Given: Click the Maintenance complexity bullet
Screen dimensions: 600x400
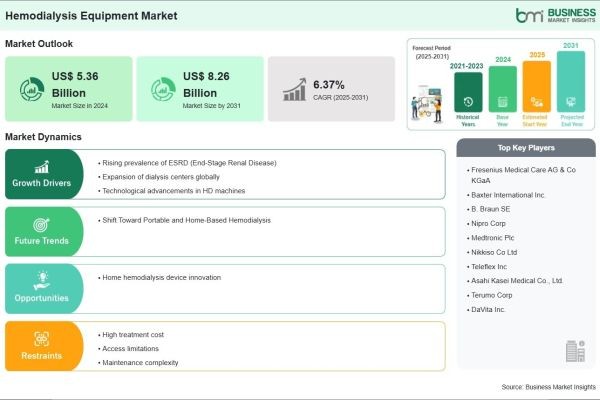Looking at the screenshot, I should click(x=138, y=362).
